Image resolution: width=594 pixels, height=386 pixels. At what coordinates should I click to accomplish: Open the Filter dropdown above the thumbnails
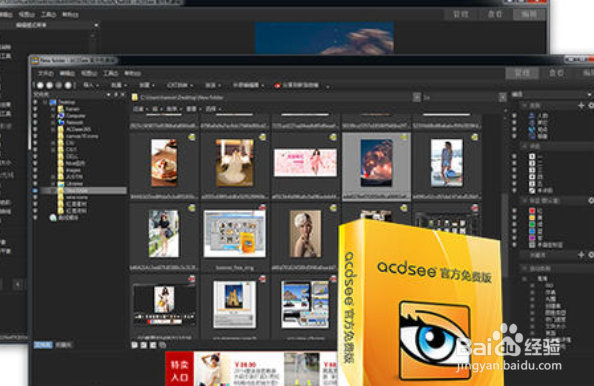pos(140,109)
